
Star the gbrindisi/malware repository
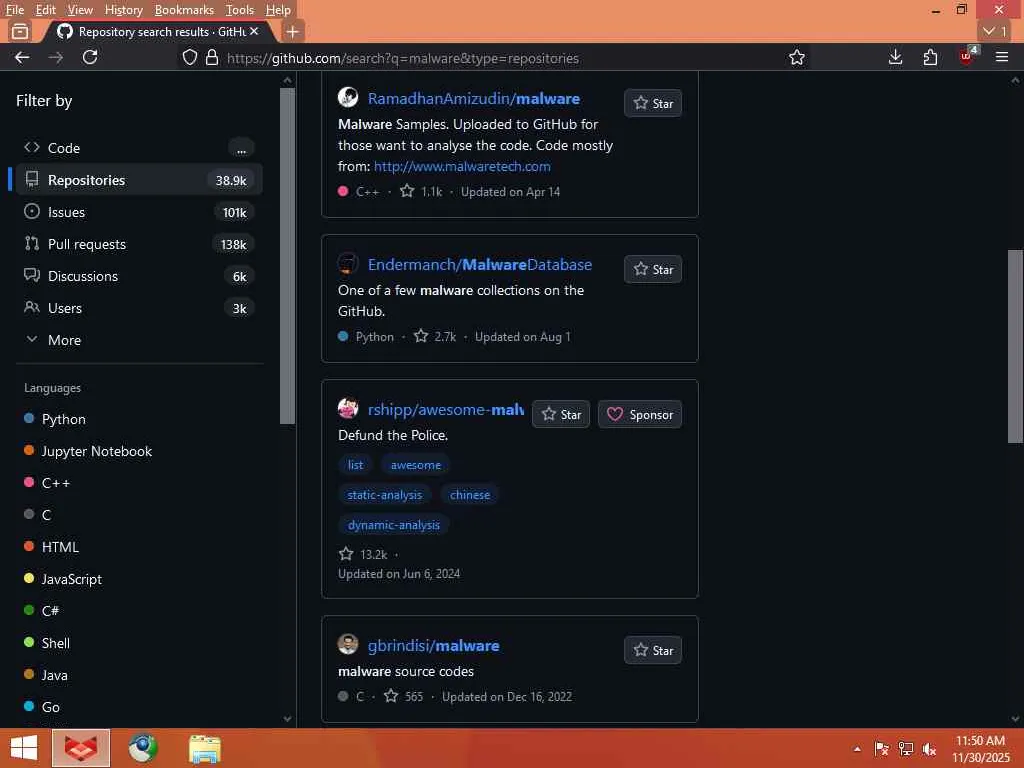pos(652,650)
